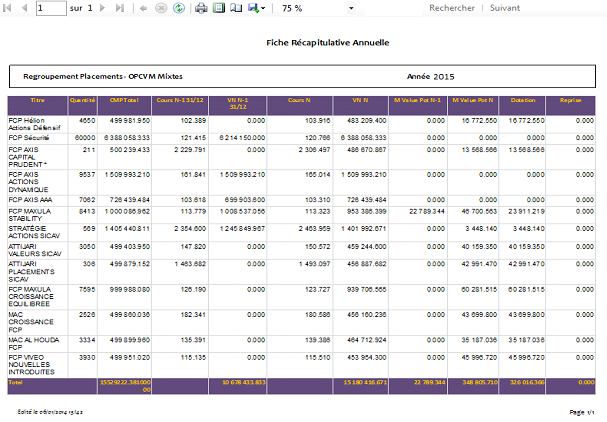Viewport: 607px width, 422px height.
Task: Refresh the report with green arrows icon
Action: pyautogui.click(x=179, y=8)
